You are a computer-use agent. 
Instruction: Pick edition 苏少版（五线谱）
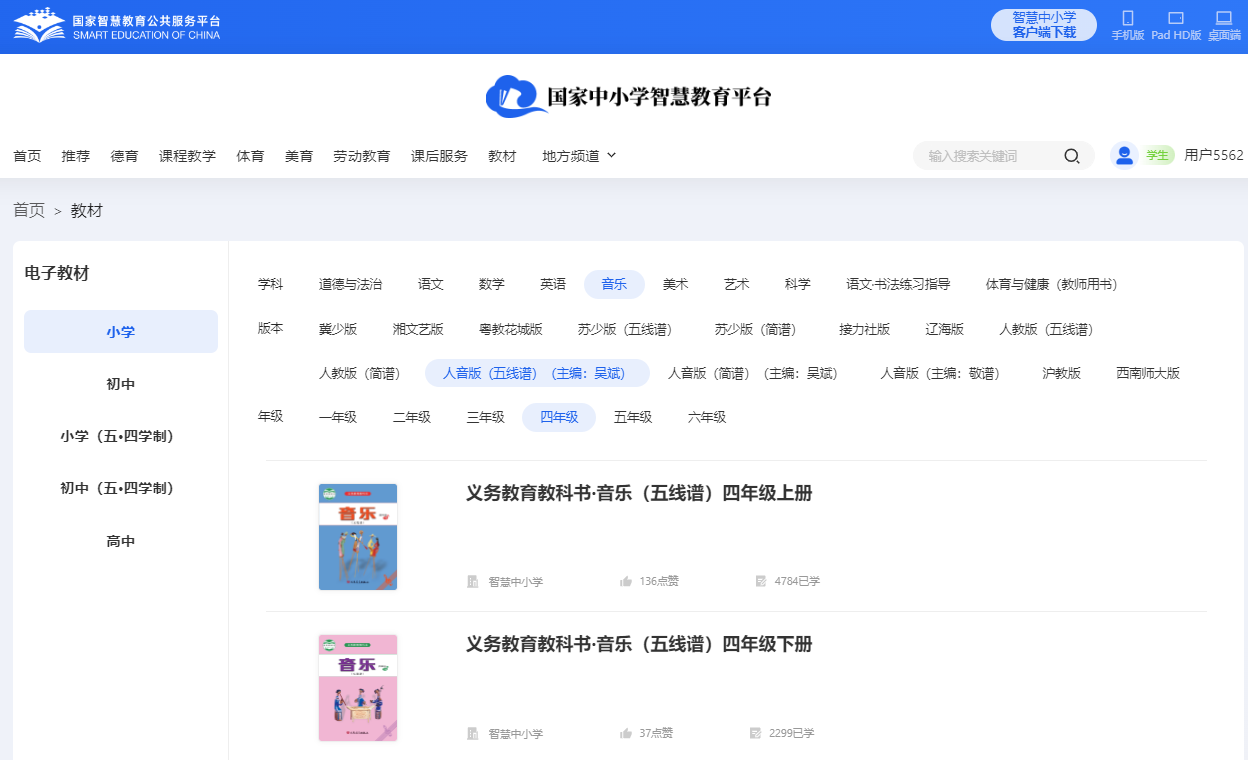(x=629, y=329)
